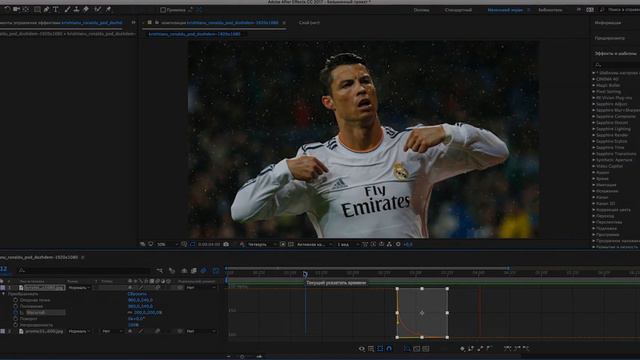640x360 pixels.
Task: Select the Unified Camera tool
Action: [17, 9]
